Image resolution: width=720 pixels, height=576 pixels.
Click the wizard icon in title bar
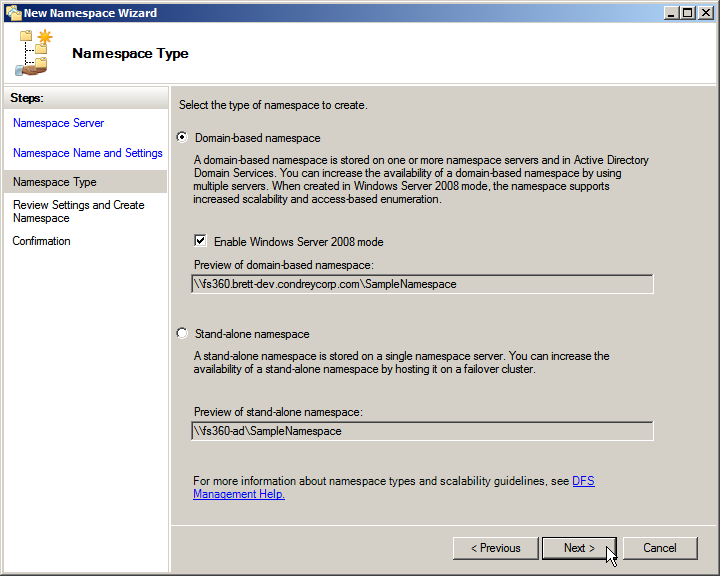pyautogui.click(x=14, y=13)
